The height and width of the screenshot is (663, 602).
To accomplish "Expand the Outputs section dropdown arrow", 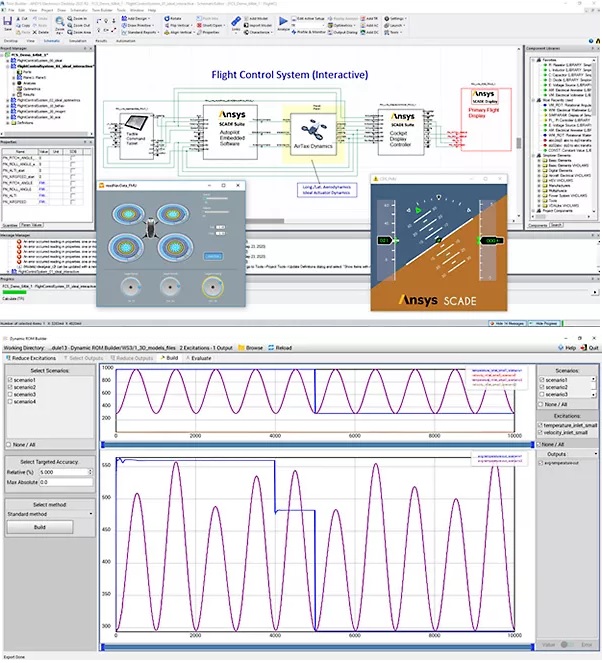I will (595, 454).
